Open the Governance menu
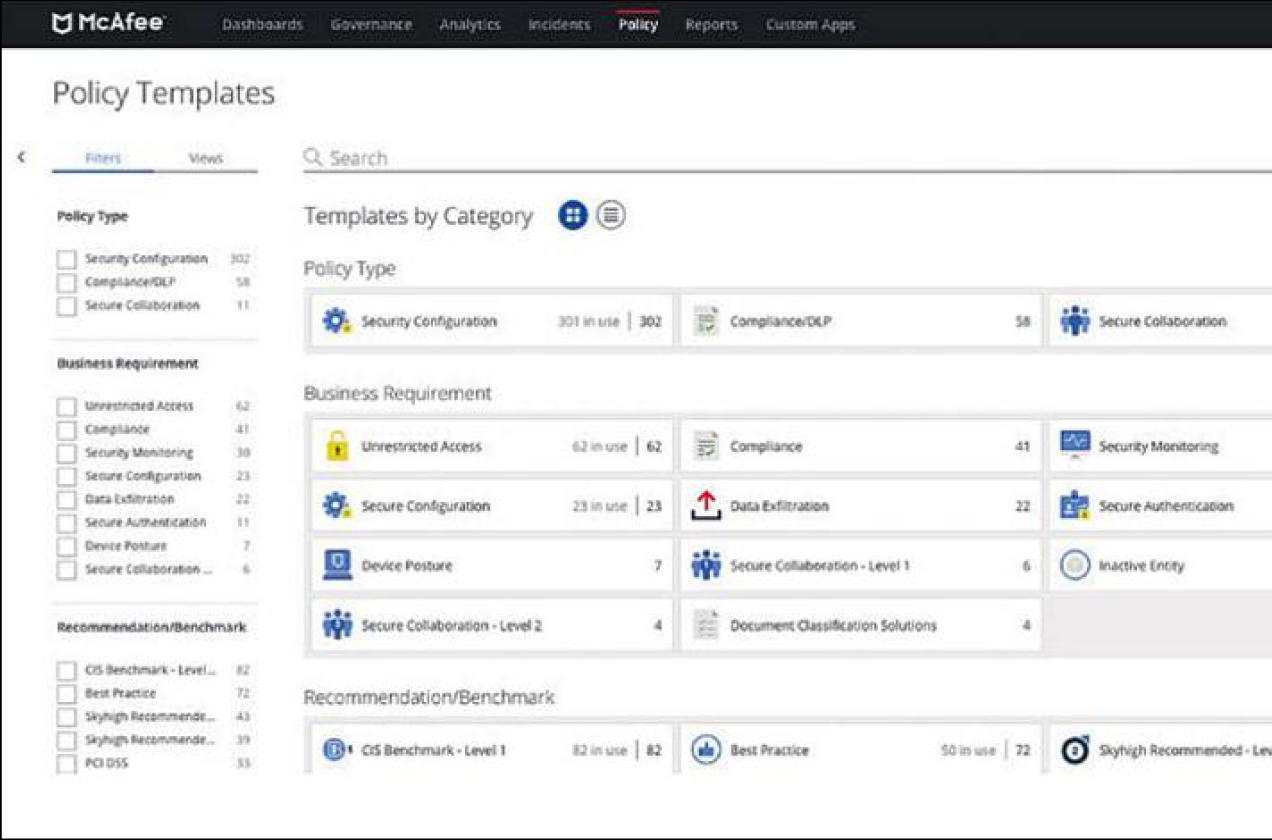The image size is (1272, 840). click(x=371, y=25)
